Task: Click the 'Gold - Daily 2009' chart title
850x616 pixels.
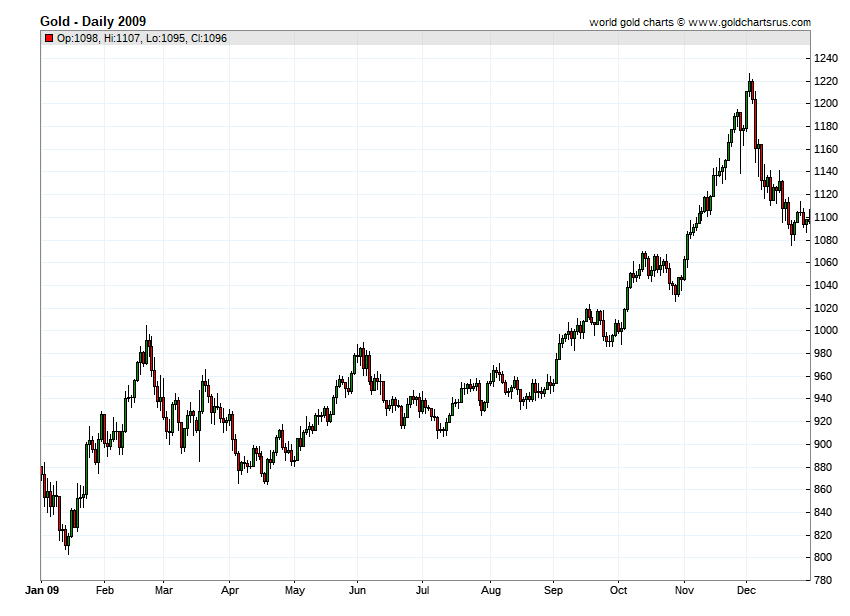Action: pos(93,21)
